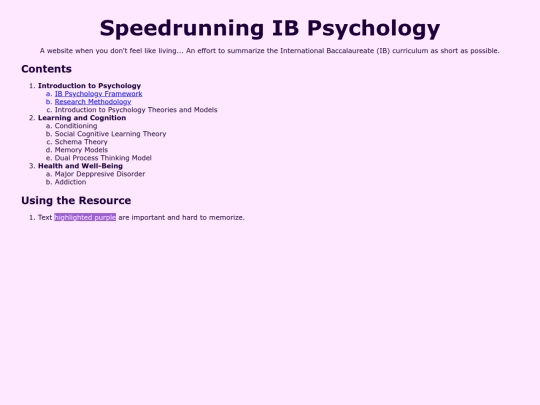Click the 'Contents' heading

pos(46,69)
